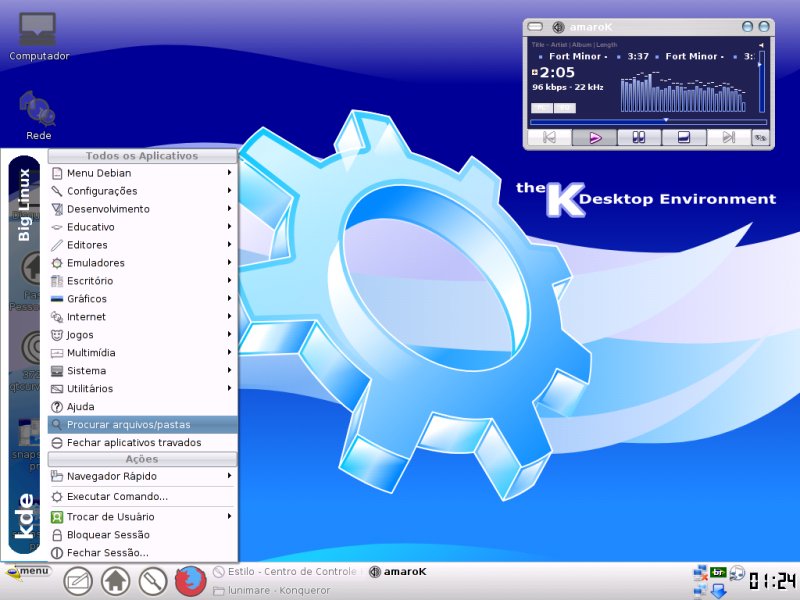Click the Ajuda help icon
Viewport: 800px width, 600px height.
(57, 407)
